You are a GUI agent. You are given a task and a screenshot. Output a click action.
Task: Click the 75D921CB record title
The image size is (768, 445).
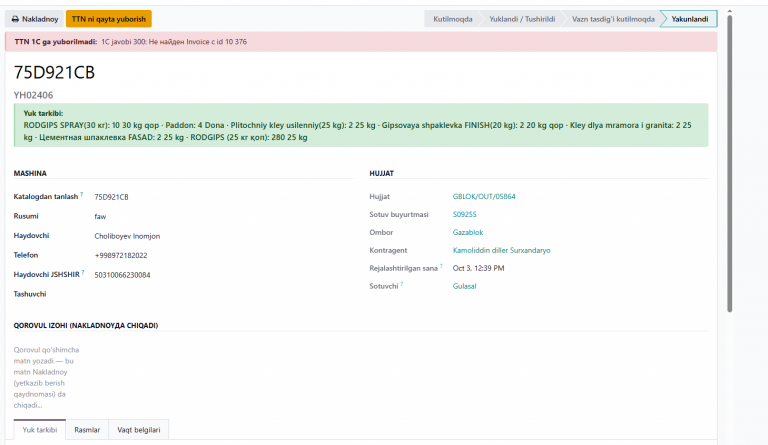click(54, 72)
